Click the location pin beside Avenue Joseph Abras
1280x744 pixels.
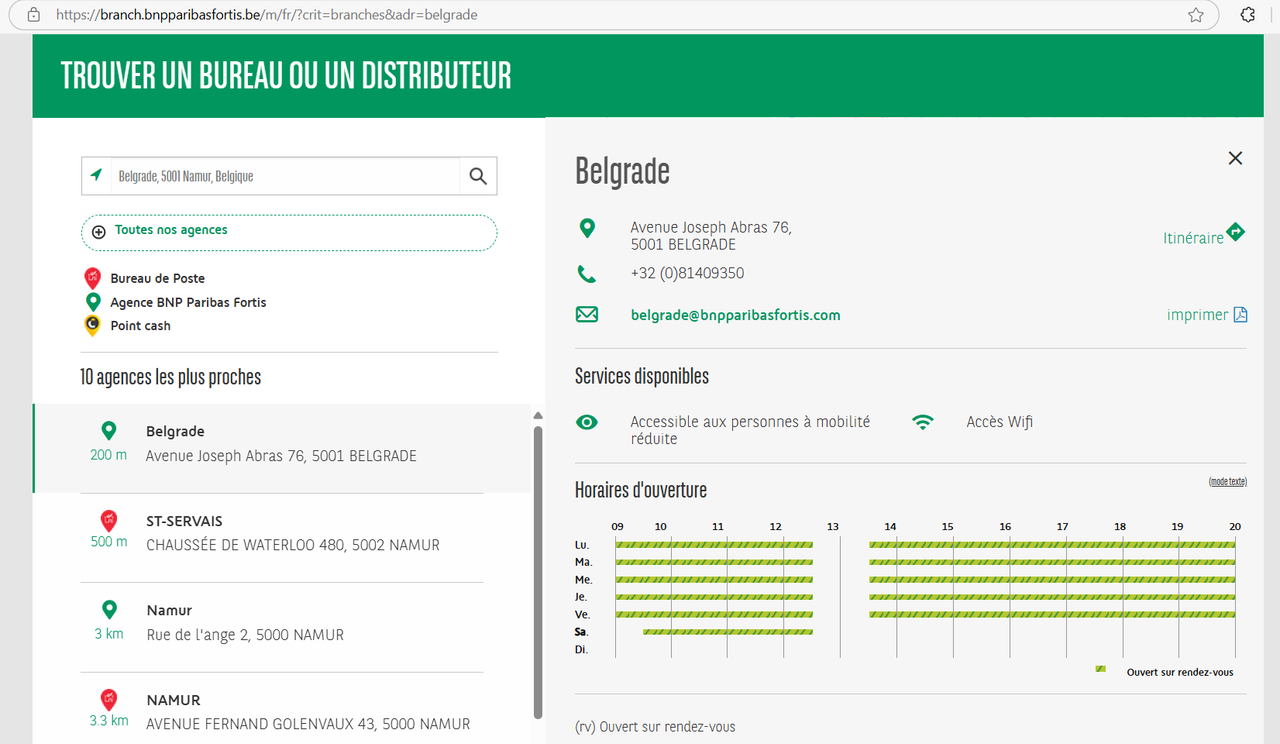tap(587, 228)
